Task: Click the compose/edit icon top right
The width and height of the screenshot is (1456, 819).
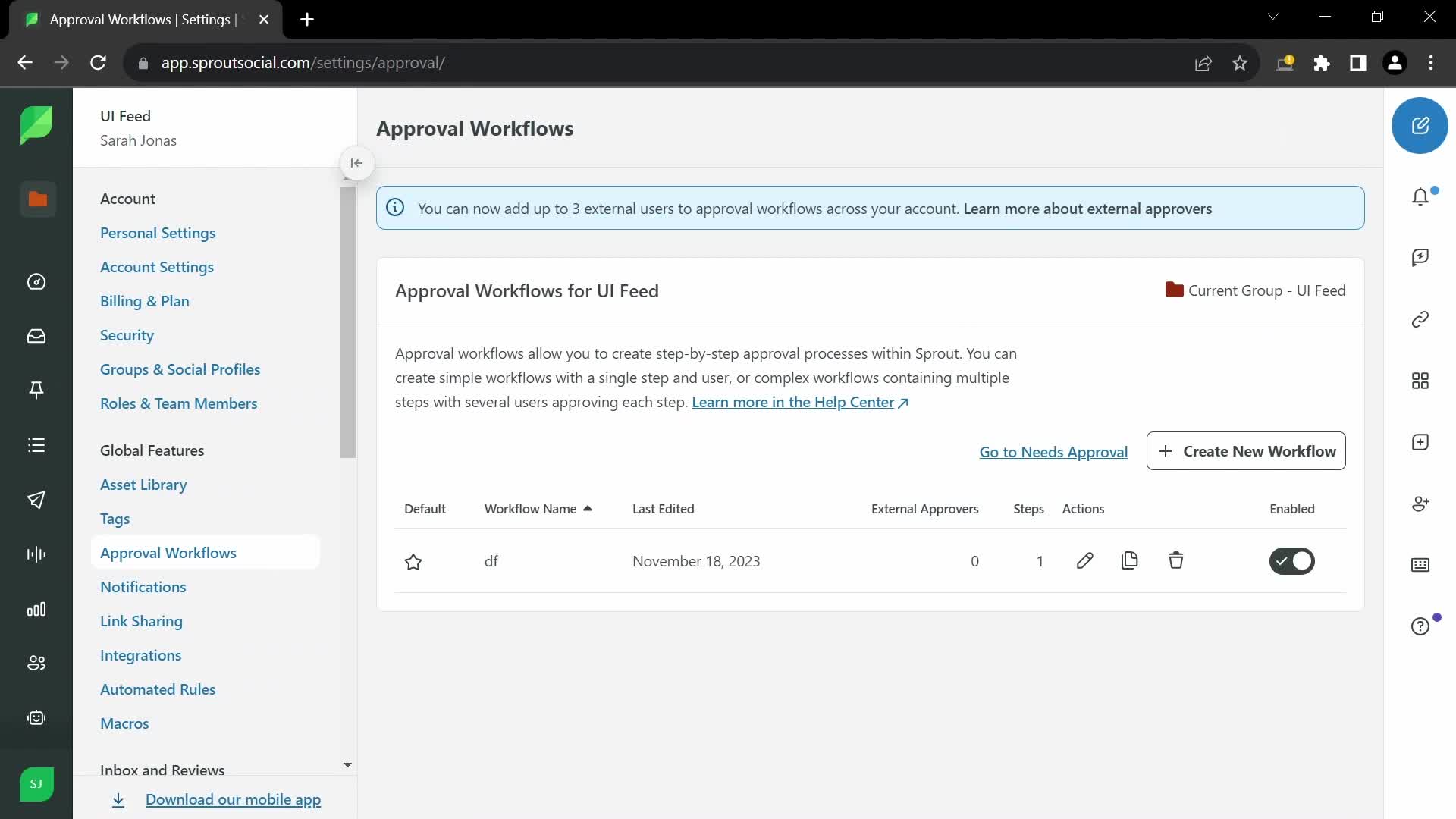Action: click(1420, 125)
